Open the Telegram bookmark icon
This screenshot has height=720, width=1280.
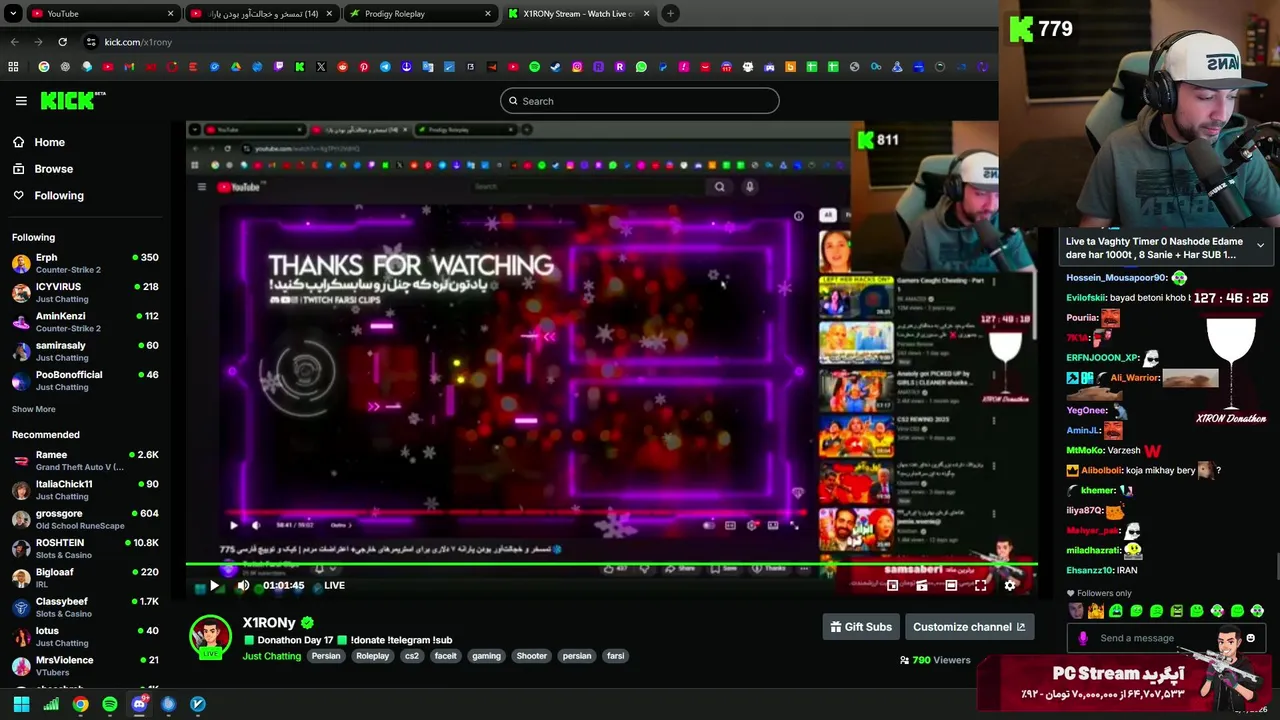coord(385,67)
